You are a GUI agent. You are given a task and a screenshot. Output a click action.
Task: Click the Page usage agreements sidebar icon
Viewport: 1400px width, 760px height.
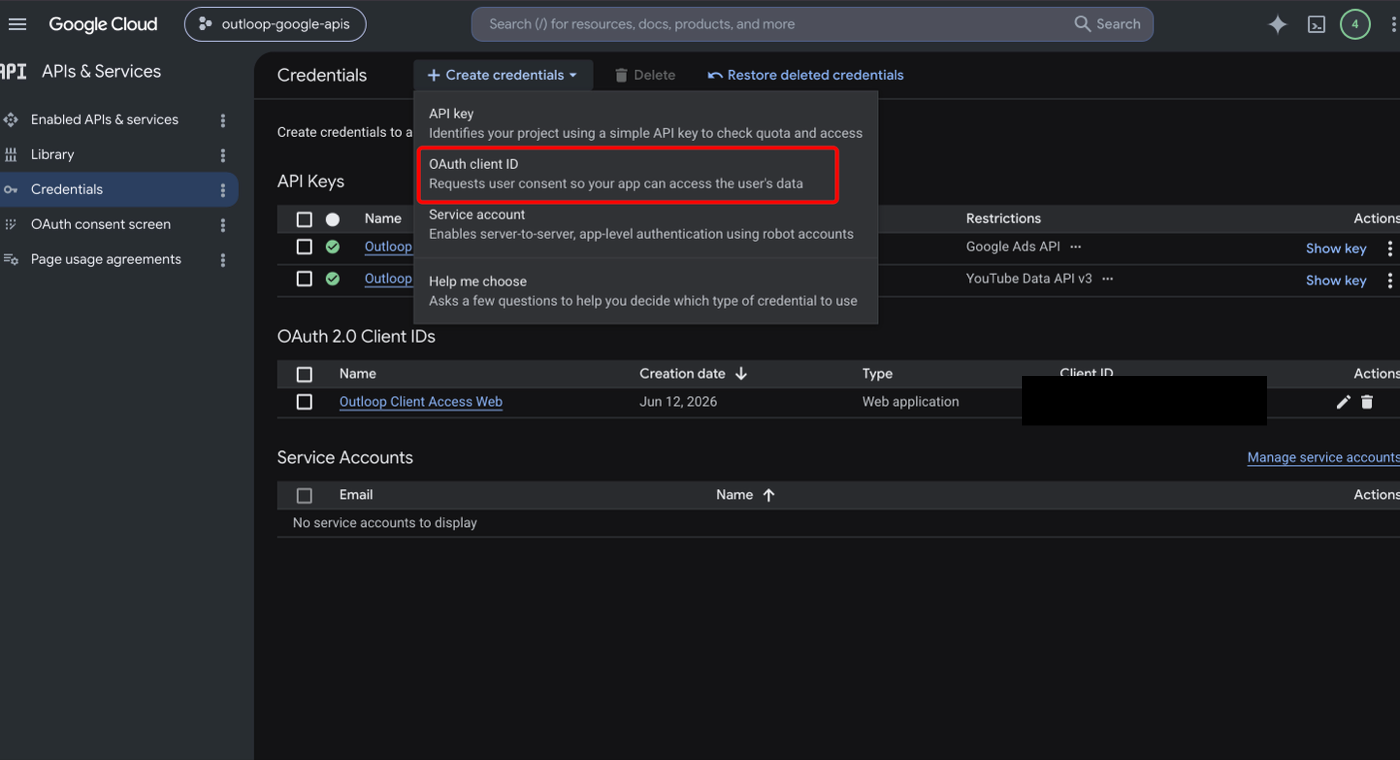coord(11,259)
